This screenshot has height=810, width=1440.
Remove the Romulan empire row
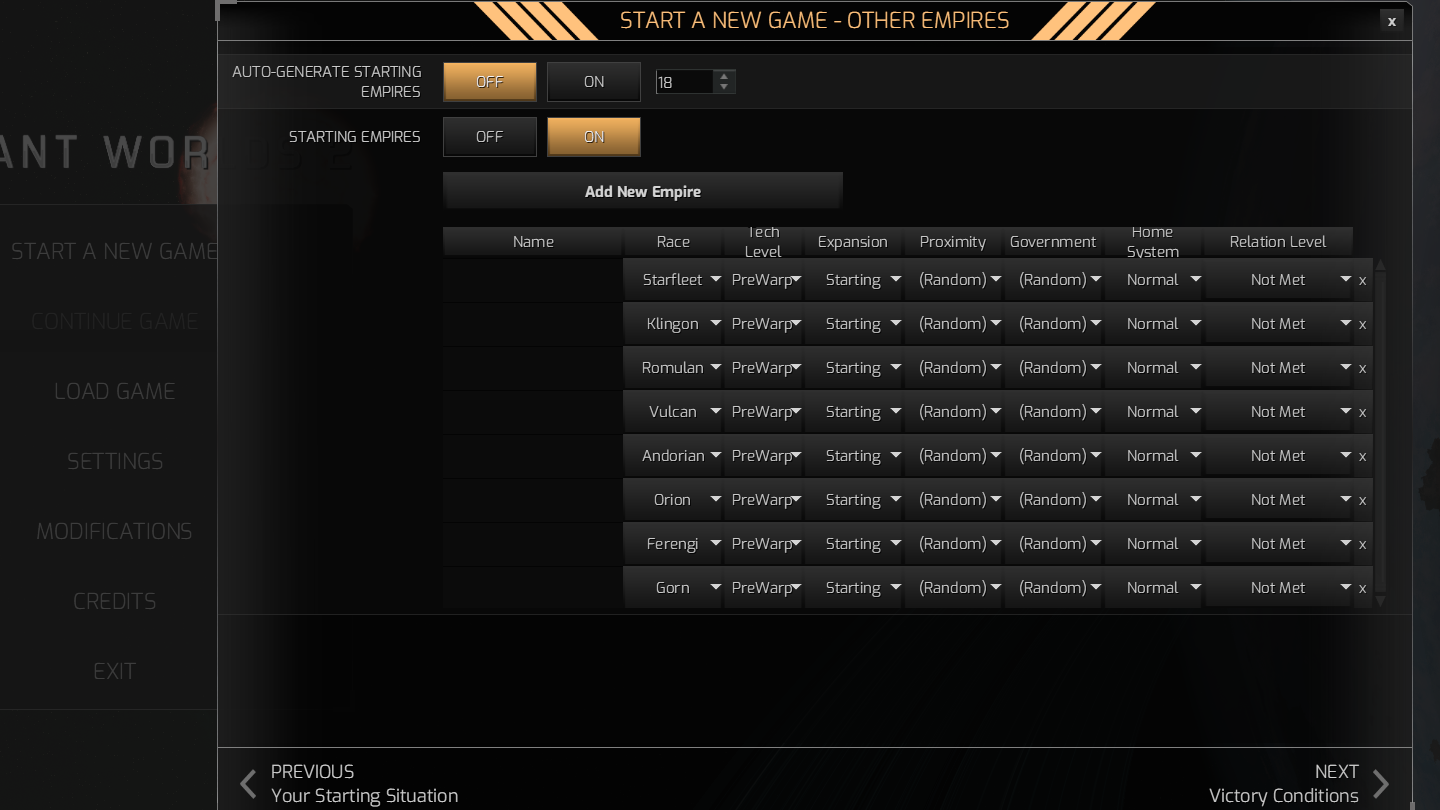coord(1362,368)
